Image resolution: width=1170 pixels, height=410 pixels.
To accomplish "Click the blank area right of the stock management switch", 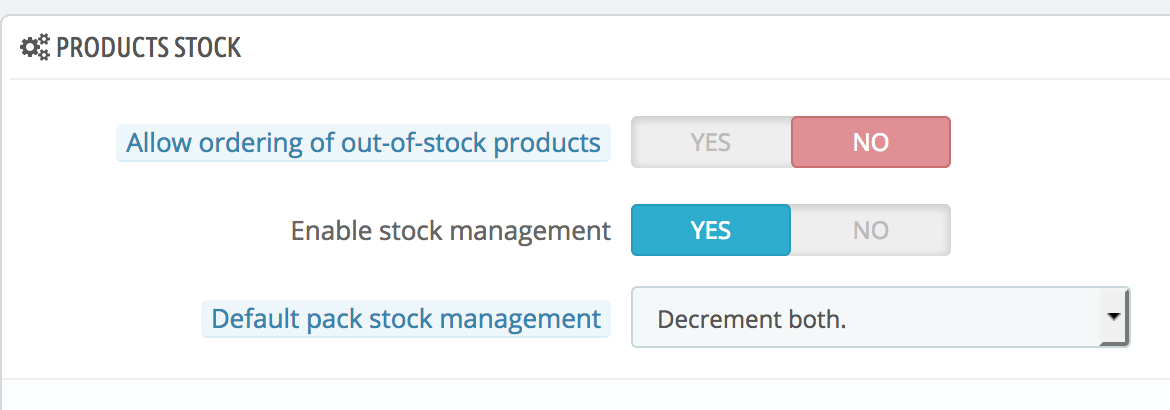I will pos(1050,231).
